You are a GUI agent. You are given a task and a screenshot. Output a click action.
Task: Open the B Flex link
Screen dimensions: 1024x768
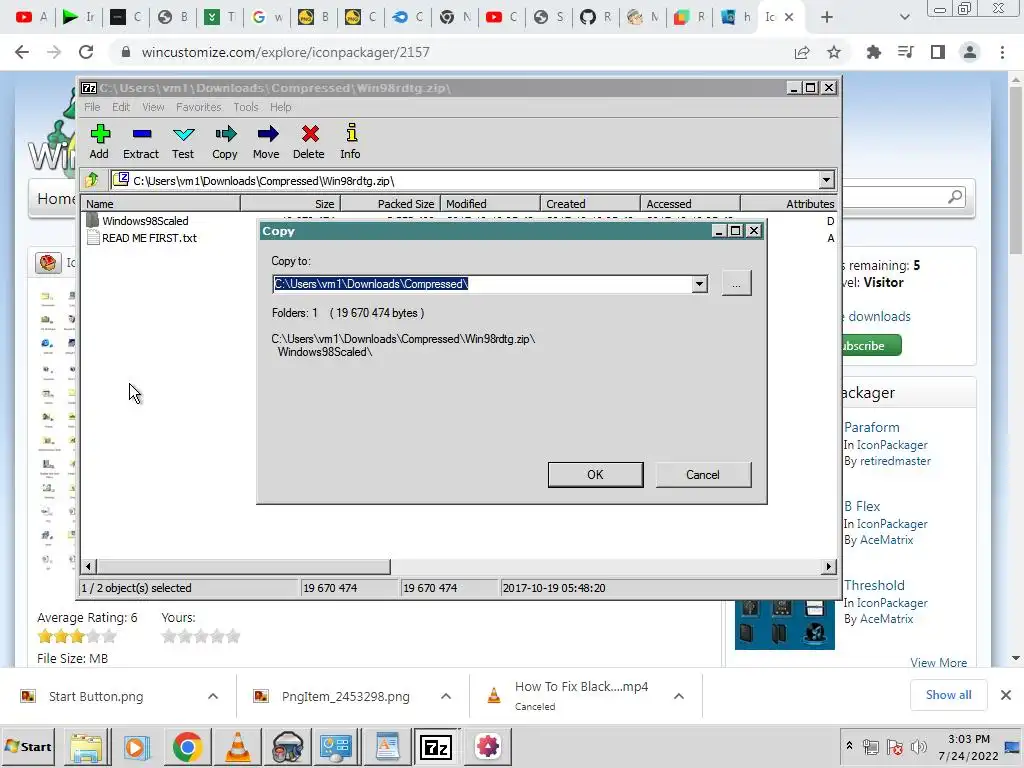(861, 506)
